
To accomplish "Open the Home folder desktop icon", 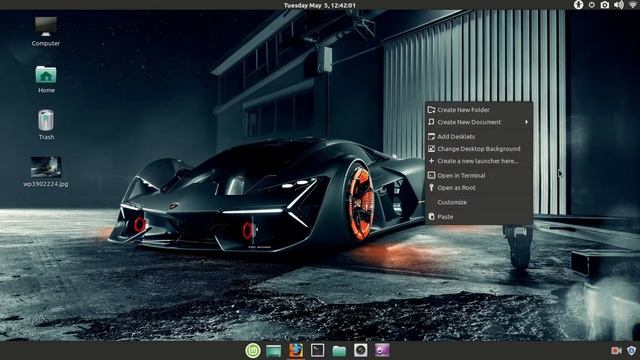I will point(46,79).
